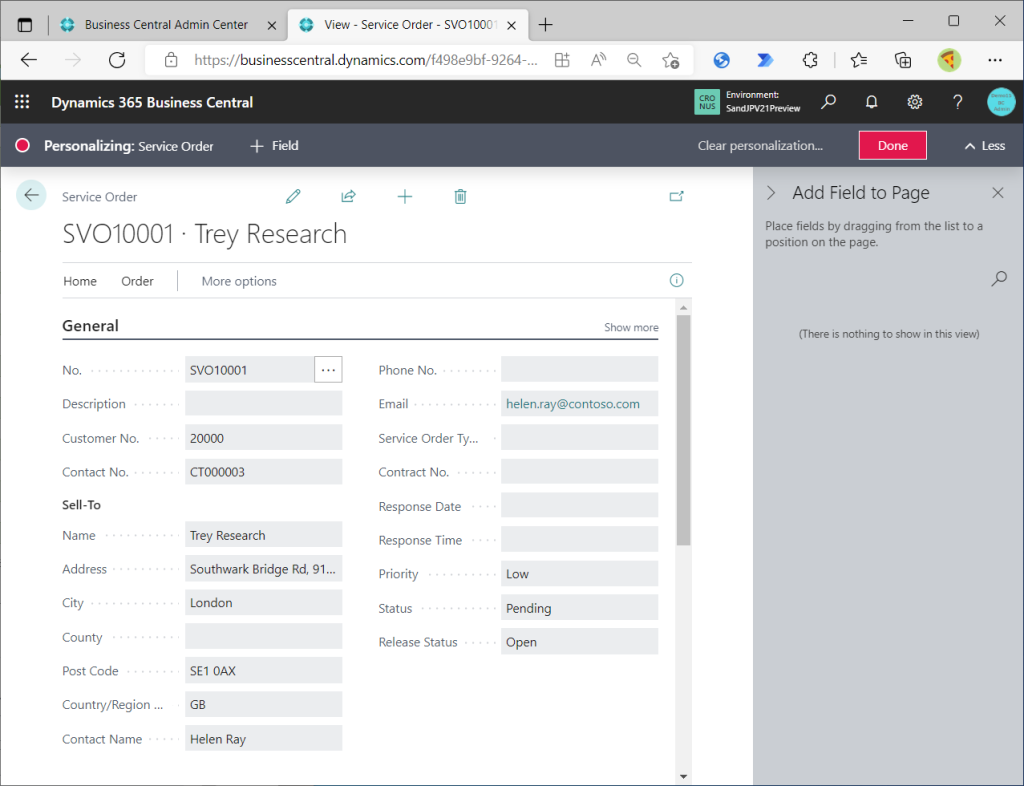Click the No. field SVO10001
Image resolution: width=1024 pixels, height=786 pixels.
click(x=249, y=369)
